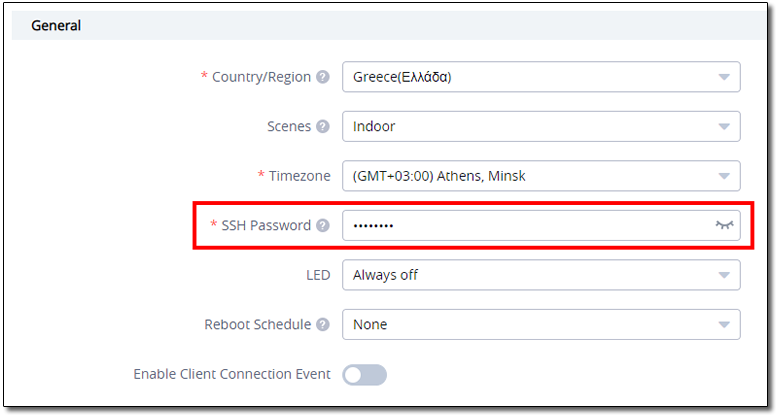Open the SSH Password help tooltip icon
777x415 pixels.
coord(323,226)
